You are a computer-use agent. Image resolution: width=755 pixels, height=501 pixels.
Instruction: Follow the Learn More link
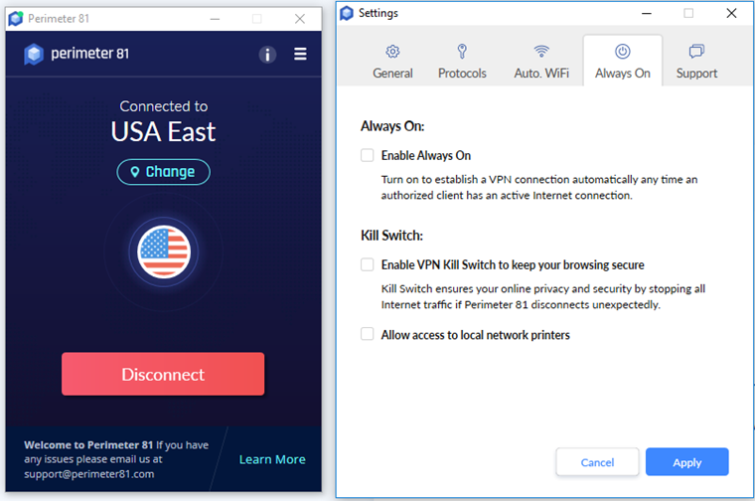[272, 459]
